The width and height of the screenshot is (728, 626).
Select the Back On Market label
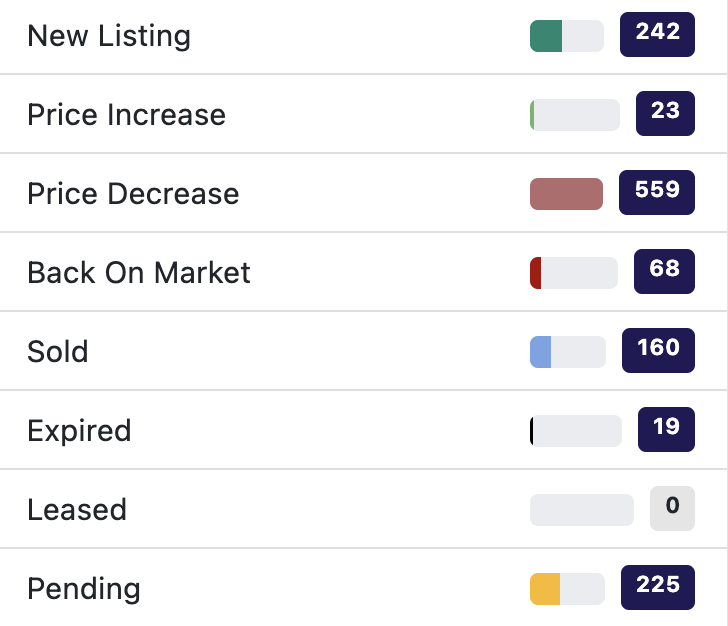point(139,273)
